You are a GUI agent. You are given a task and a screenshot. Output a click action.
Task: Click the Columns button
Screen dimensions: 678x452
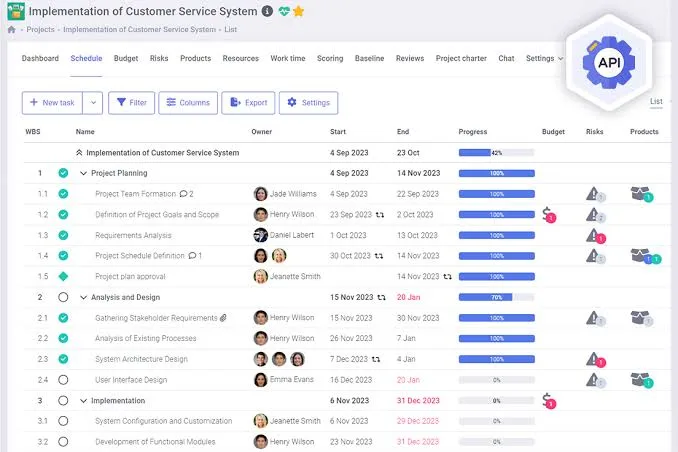[x=188, y=103]
